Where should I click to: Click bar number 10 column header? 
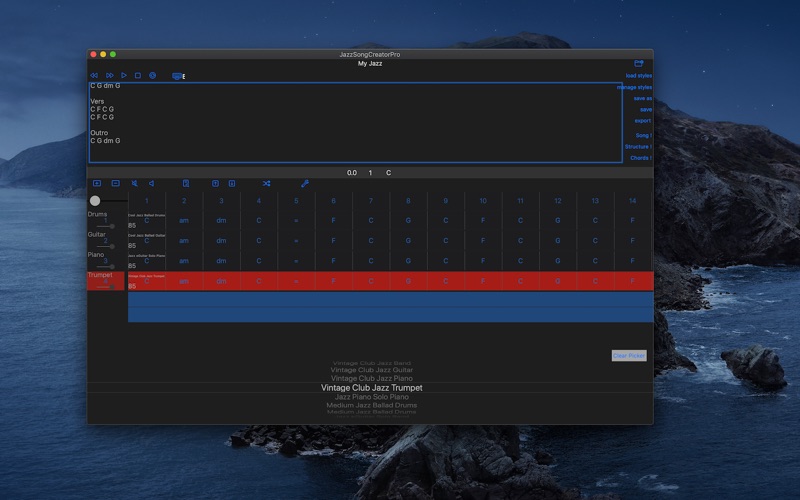(483, 201)
